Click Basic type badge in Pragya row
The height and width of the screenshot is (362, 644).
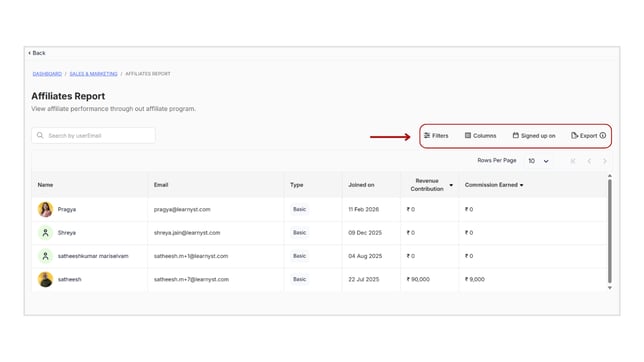pyautogui.click(x=299, y=209)
